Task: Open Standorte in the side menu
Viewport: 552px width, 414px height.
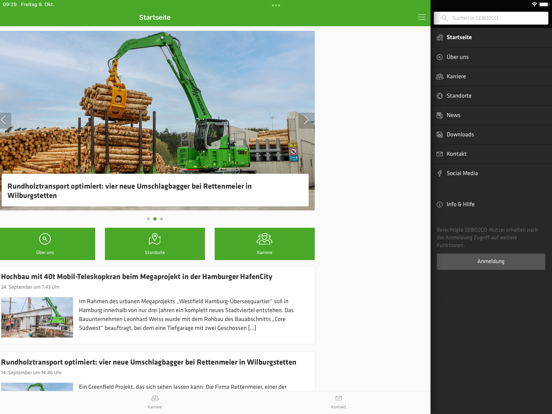Action: pos(491,96)
